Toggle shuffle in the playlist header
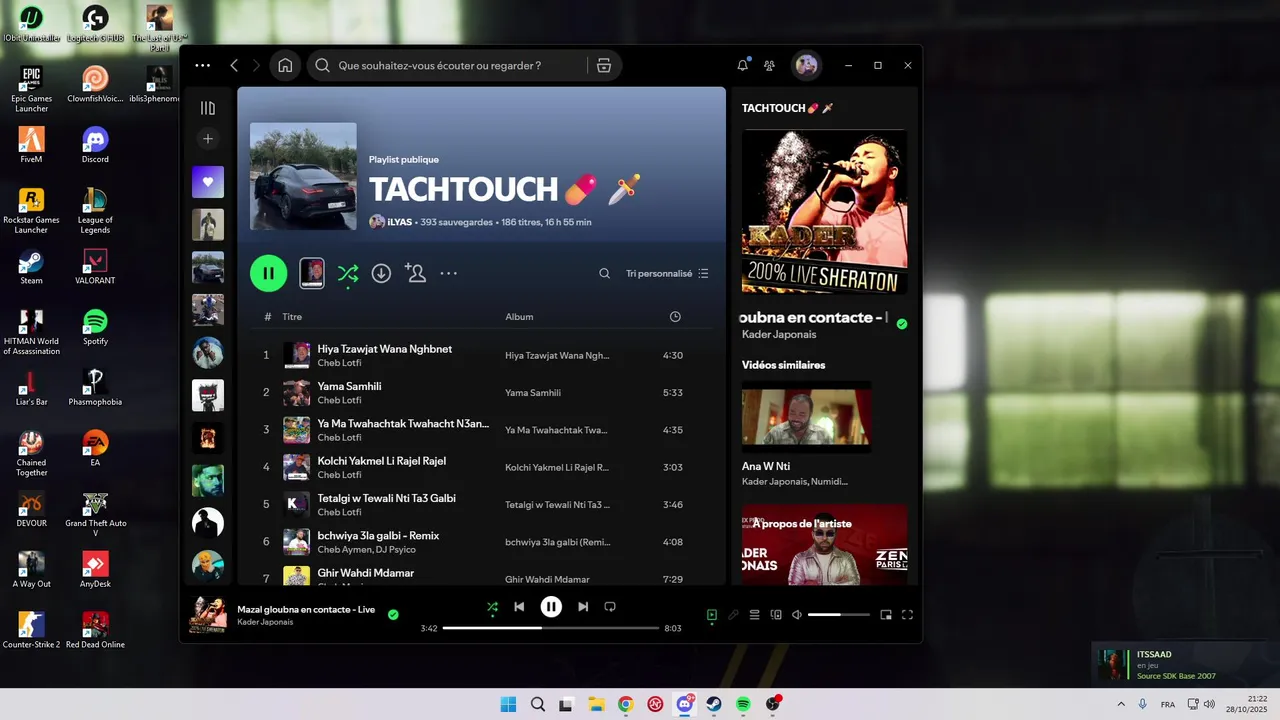This screenshot has height=720, width=1280. coord(348,273)
